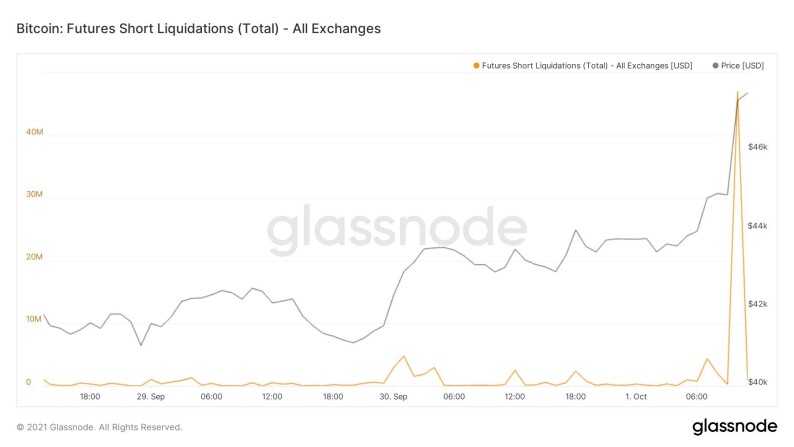Viewport: 794px width, 447px height.
Task: Click the 30. Sep date marker
Action: (393, 396)
